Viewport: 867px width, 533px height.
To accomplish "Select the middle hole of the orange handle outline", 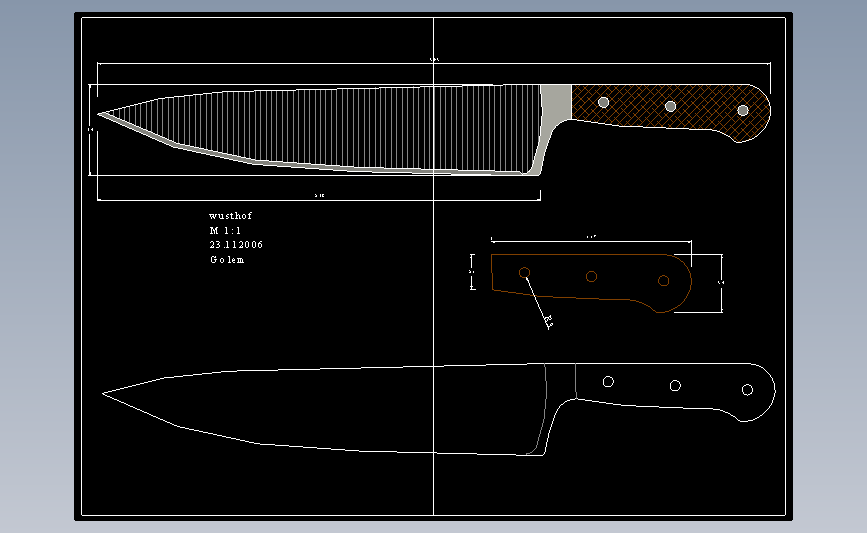I will [x=591, y=276].
